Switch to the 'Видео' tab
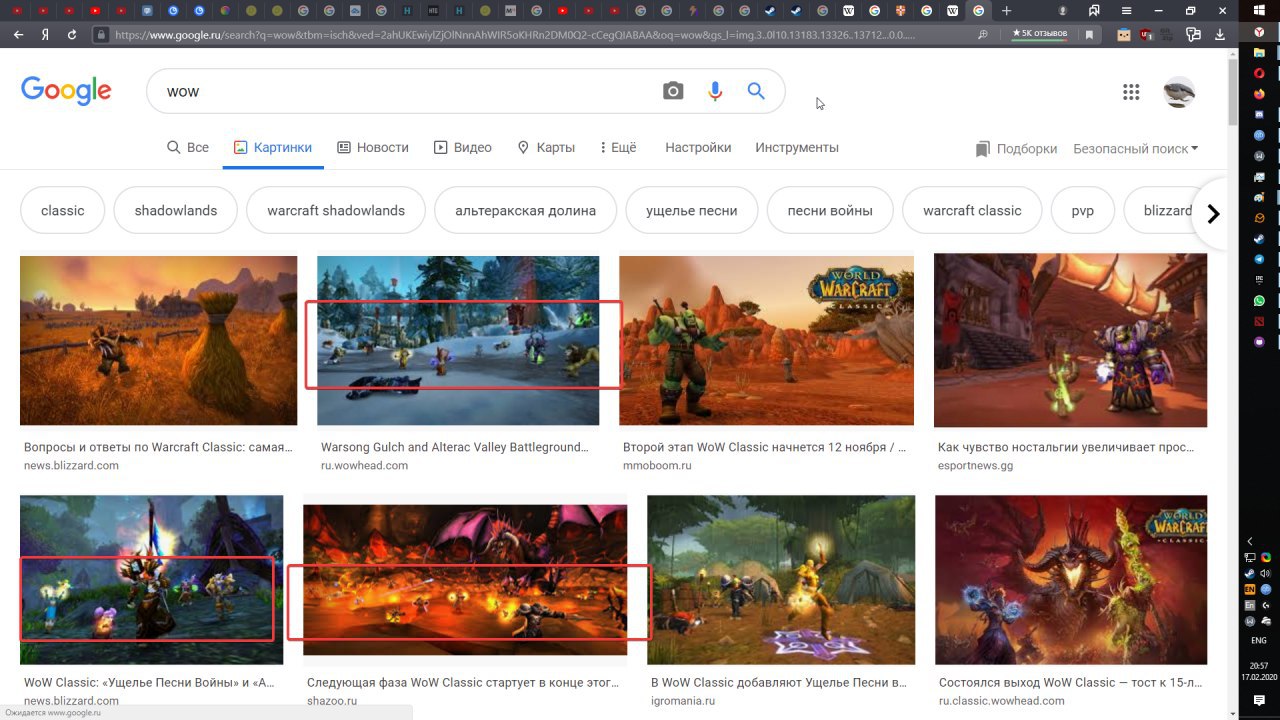The height and width of the screenshot is (720, 1280). pyautogui.click(x=463, y=147)
